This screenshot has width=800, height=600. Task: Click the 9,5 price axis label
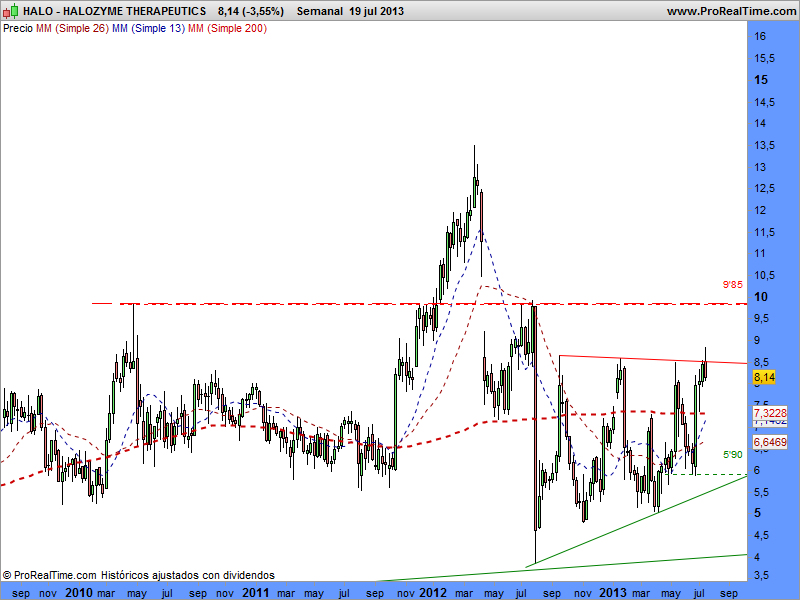[762, 319]
